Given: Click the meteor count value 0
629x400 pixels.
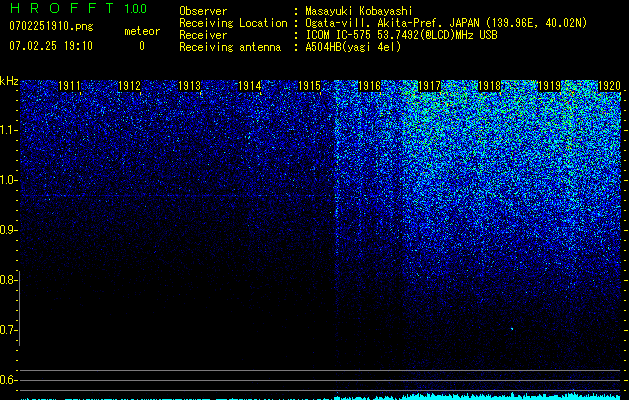Looking at the screenshot, I should pos(142,46).
